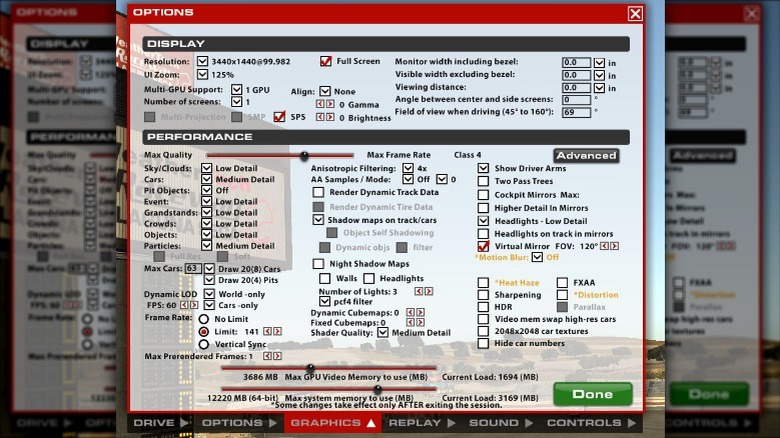This screenshot has width=780, height=438.
Task: Increase Gamma with the right arrow
Action: (x=330, y=104)
